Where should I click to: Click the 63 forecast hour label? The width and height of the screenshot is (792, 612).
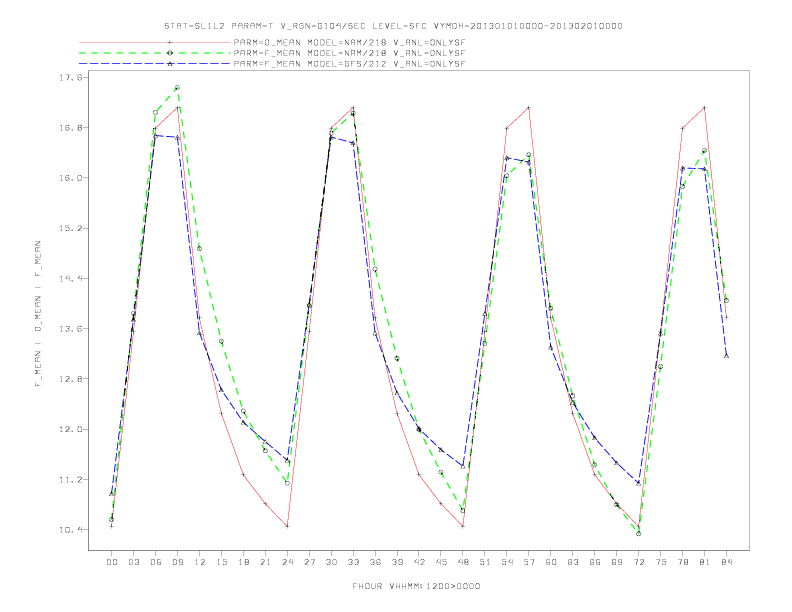pyautogui.click(x=573, y=562)
